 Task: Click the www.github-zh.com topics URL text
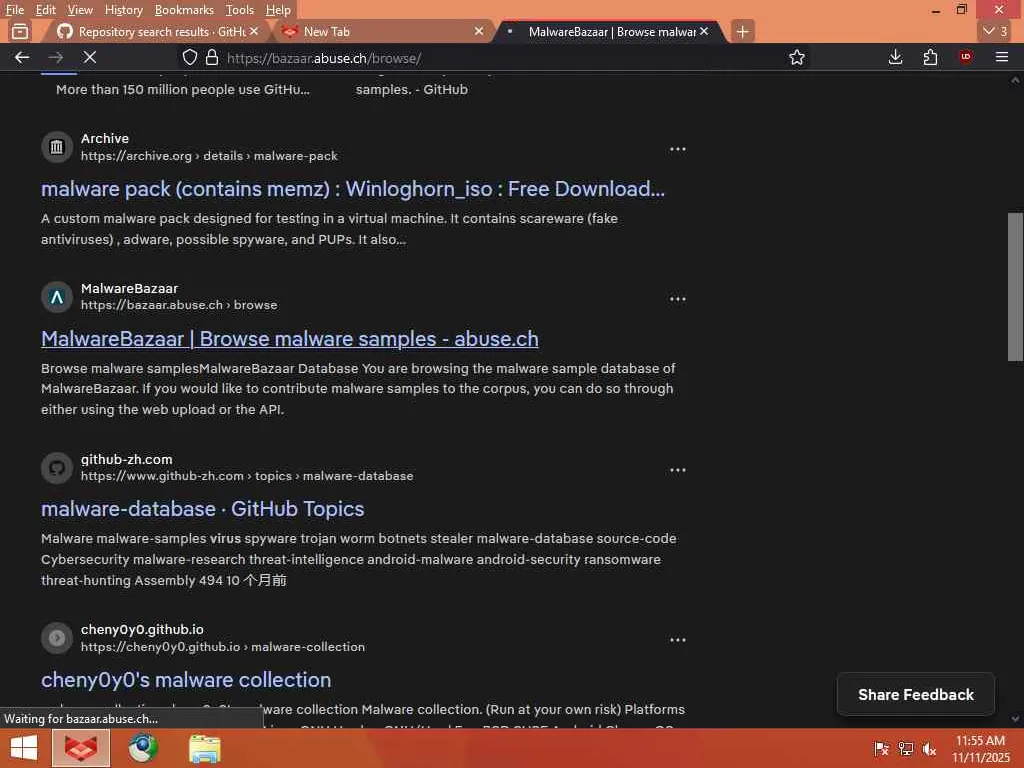[x=247, y=476]
